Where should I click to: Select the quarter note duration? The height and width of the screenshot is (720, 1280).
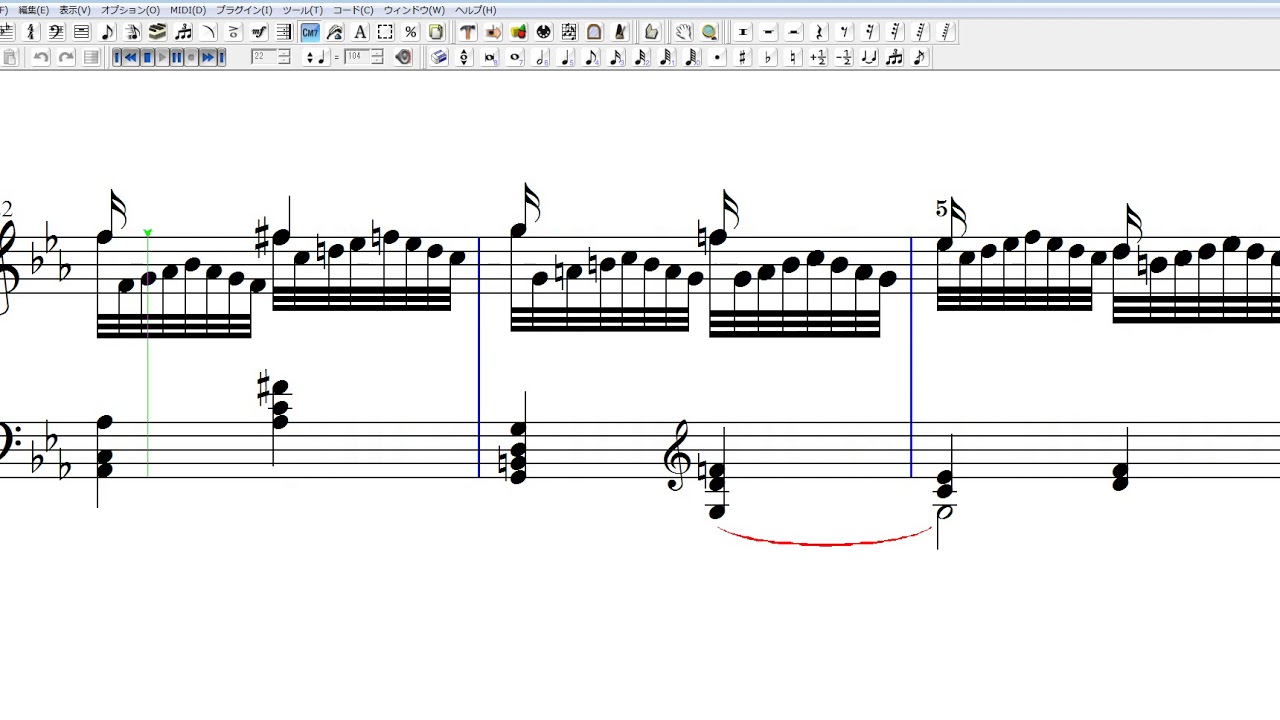click(566, 57)
